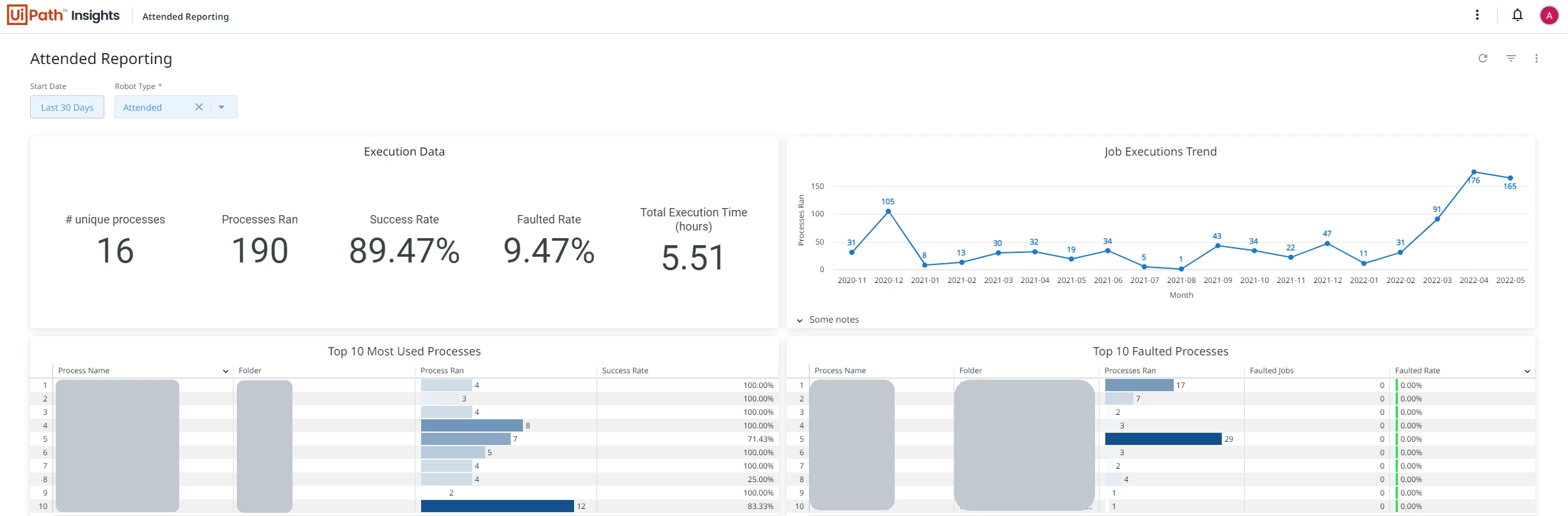Image resolution: width=1568 pixels, height=516 pixels.
Task: Open the user avatar menu
Action: click(1549, 15)
